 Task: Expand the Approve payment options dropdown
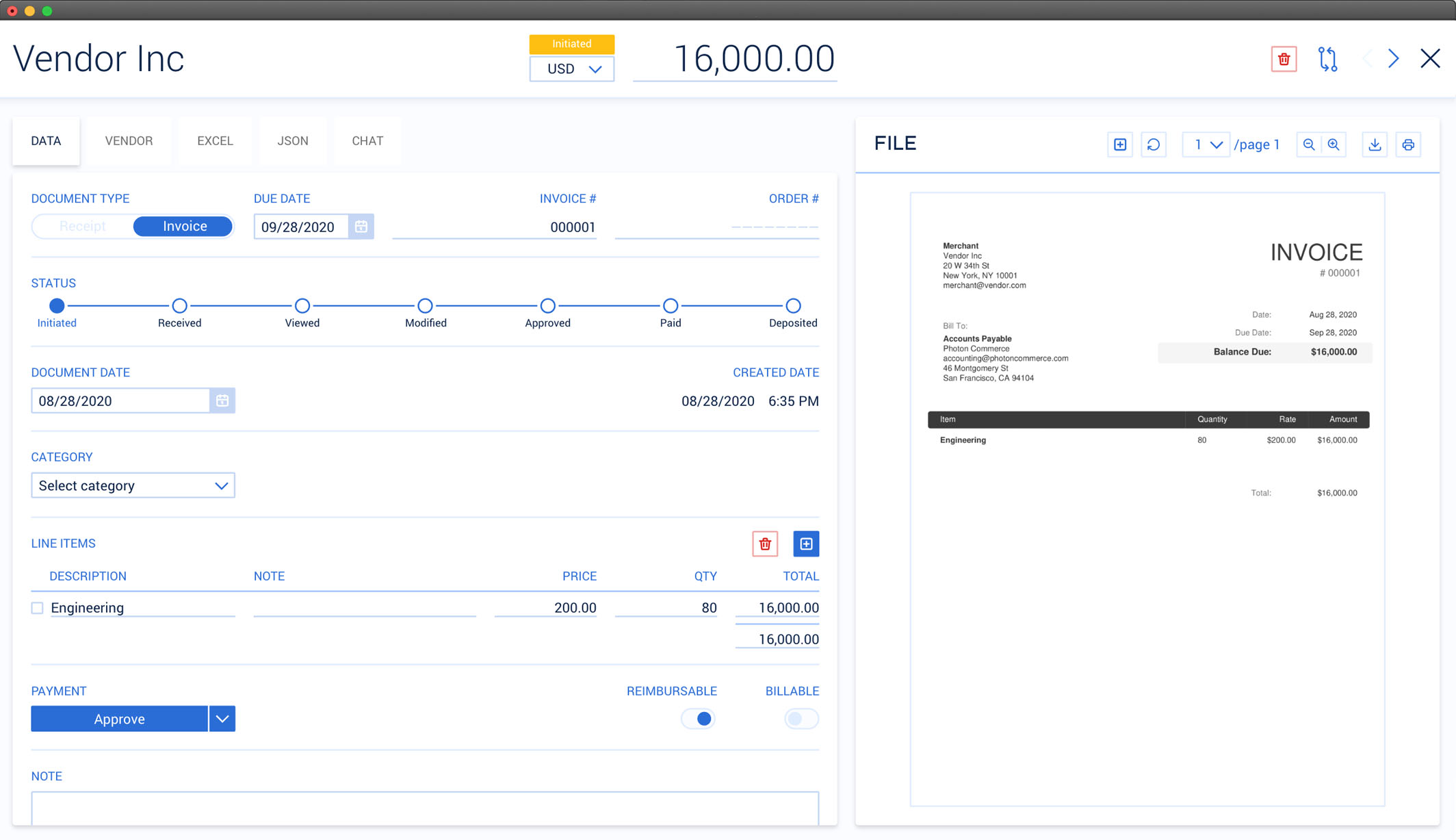point(222,719)
